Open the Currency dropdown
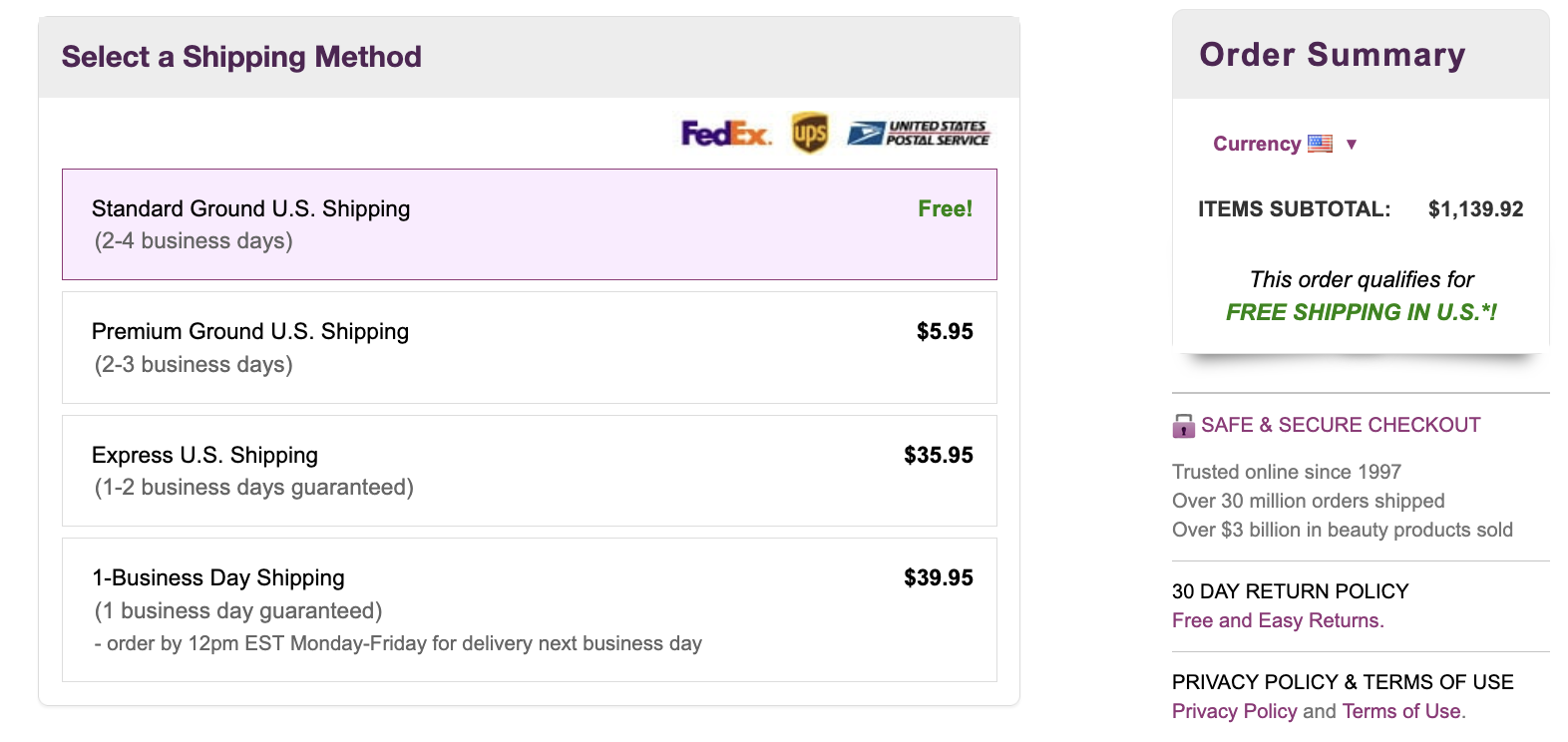 coord(1258,143)
